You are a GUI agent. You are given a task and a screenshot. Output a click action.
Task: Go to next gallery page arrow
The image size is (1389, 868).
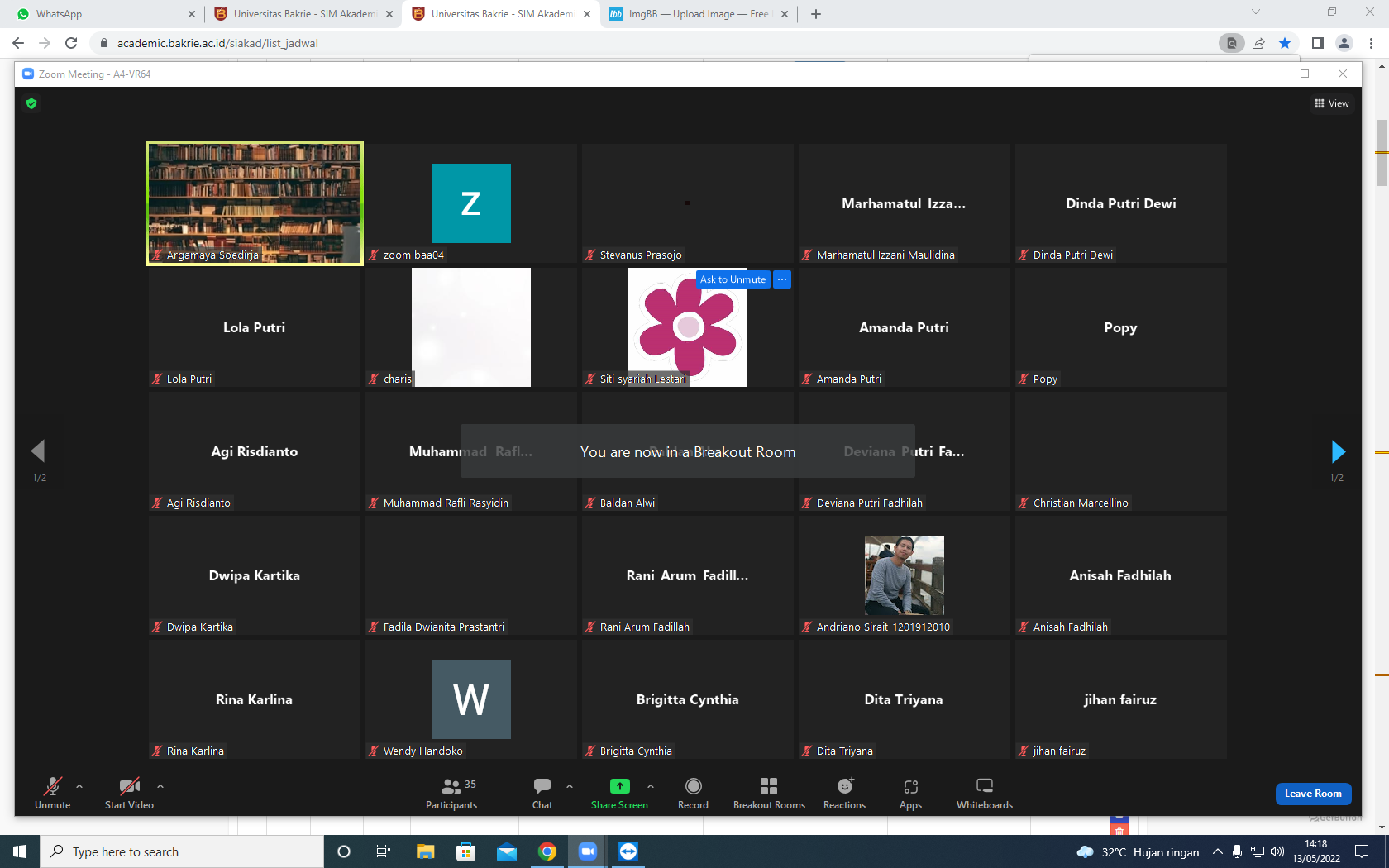pyautogui.click(x=1338, y=451)
